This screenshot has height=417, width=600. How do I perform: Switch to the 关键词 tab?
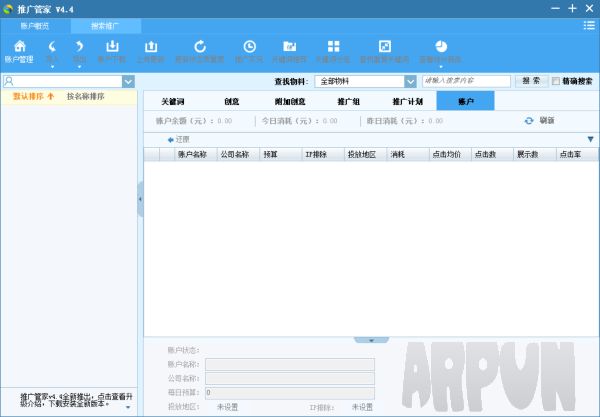(184, 101)
